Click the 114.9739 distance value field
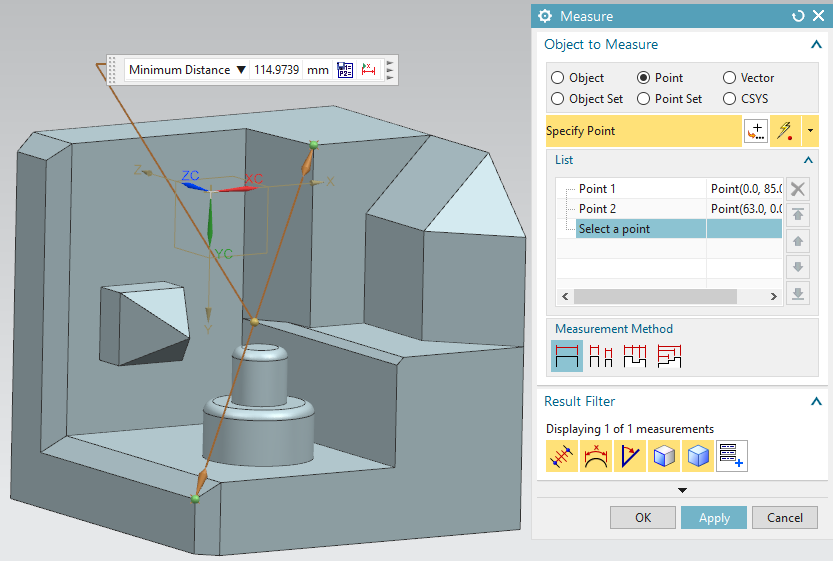 pos(276,70)
